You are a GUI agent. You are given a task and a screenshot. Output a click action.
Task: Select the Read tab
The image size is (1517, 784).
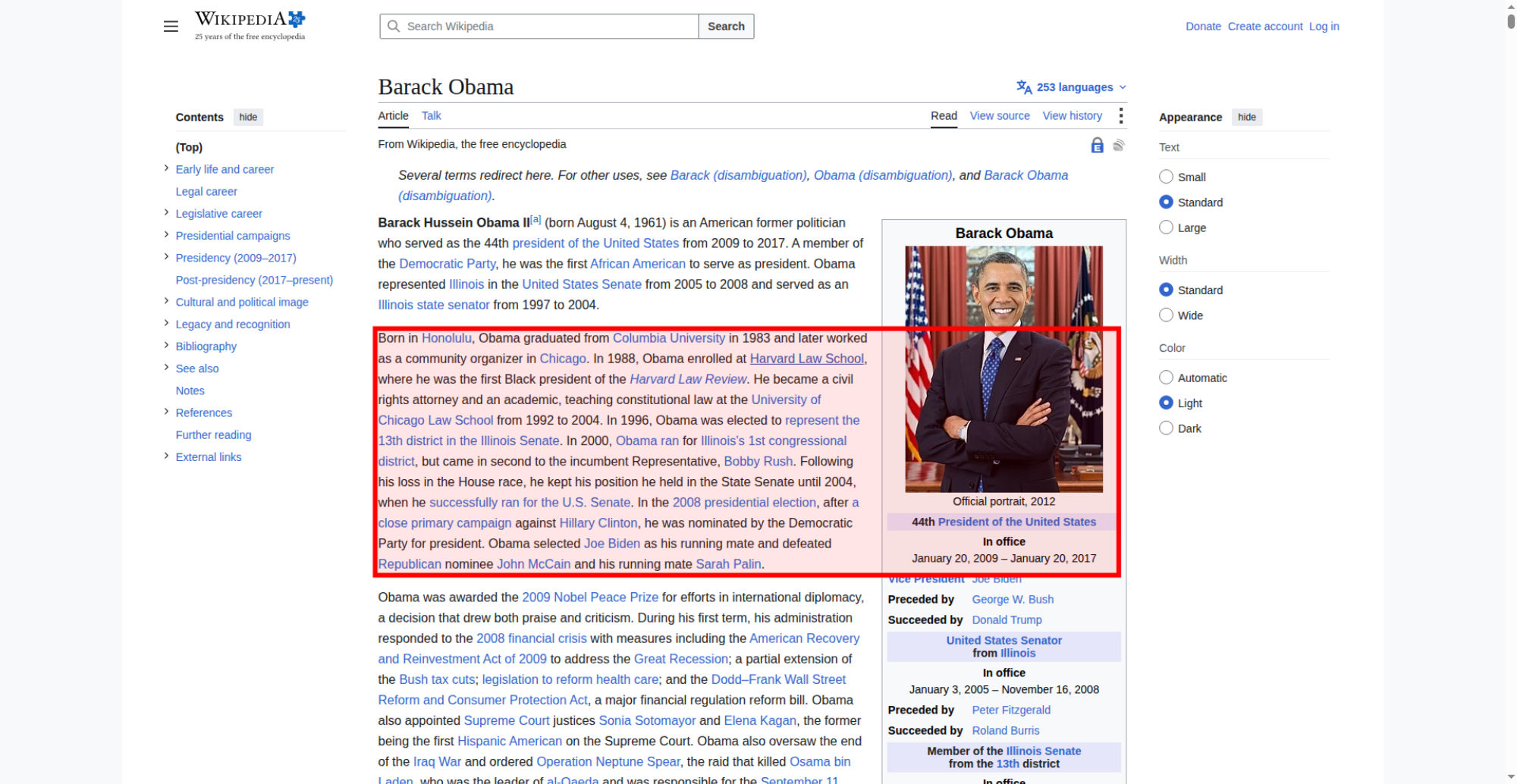pos(944,116)
